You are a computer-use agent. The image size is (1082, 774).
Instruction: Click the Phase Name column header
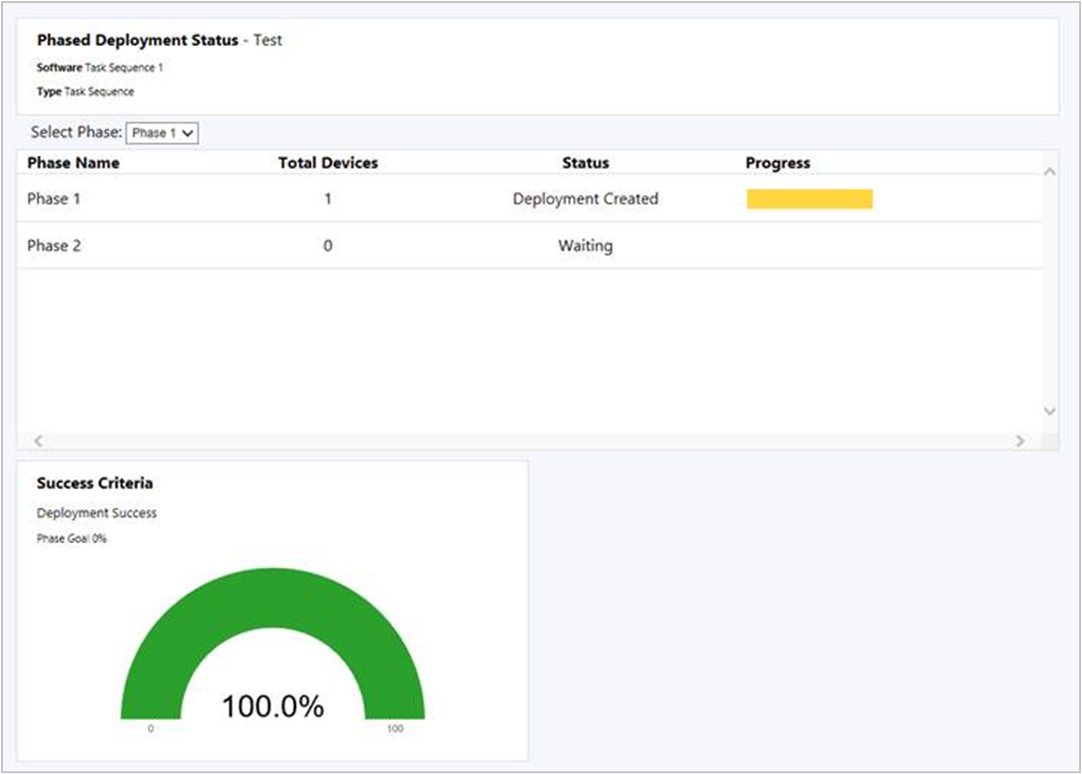[x=73, y=163]
